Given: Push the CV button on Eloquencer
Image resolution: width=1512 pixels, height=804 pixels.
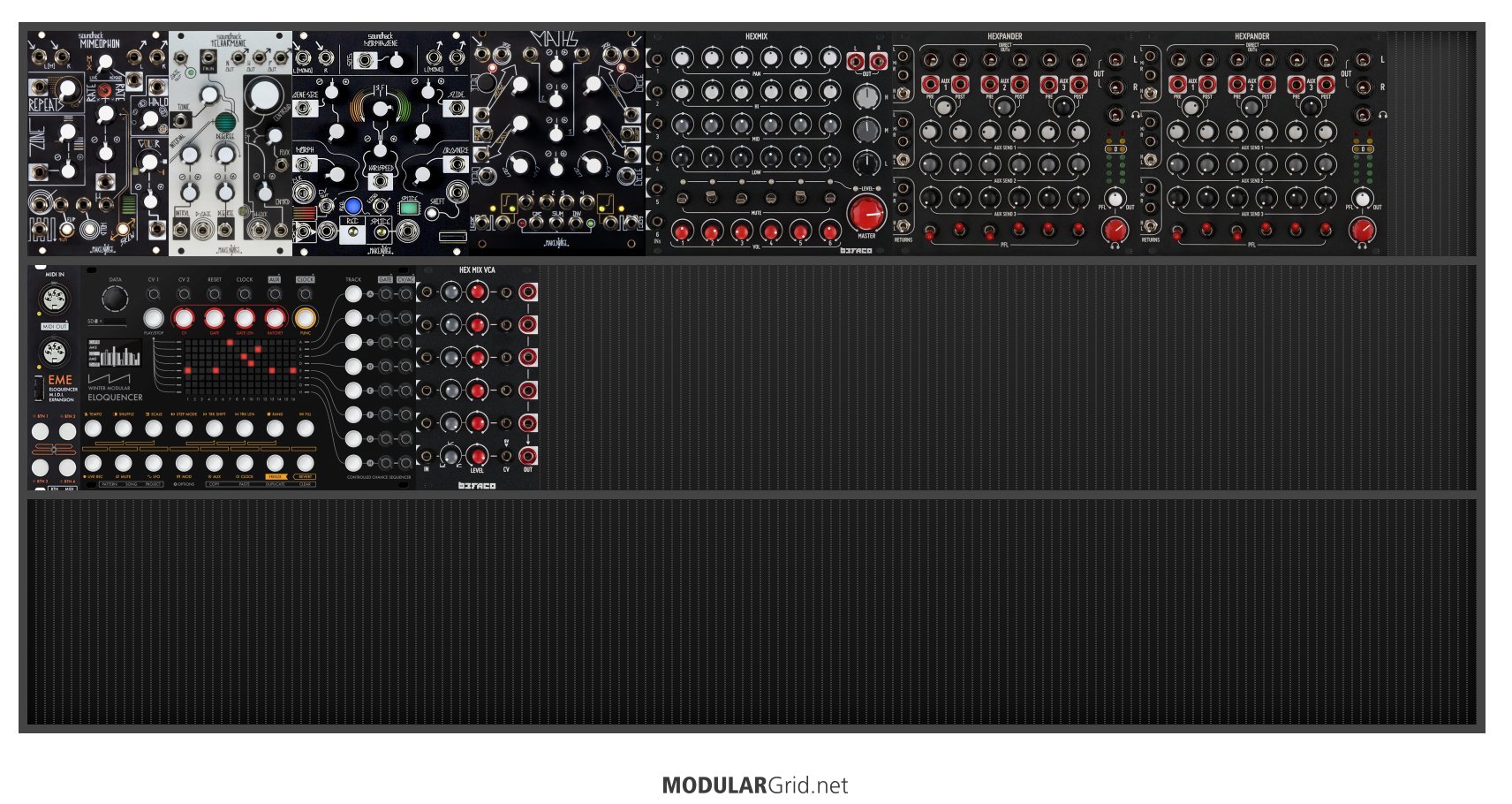Looking at the screenshot, I should 184,318.
